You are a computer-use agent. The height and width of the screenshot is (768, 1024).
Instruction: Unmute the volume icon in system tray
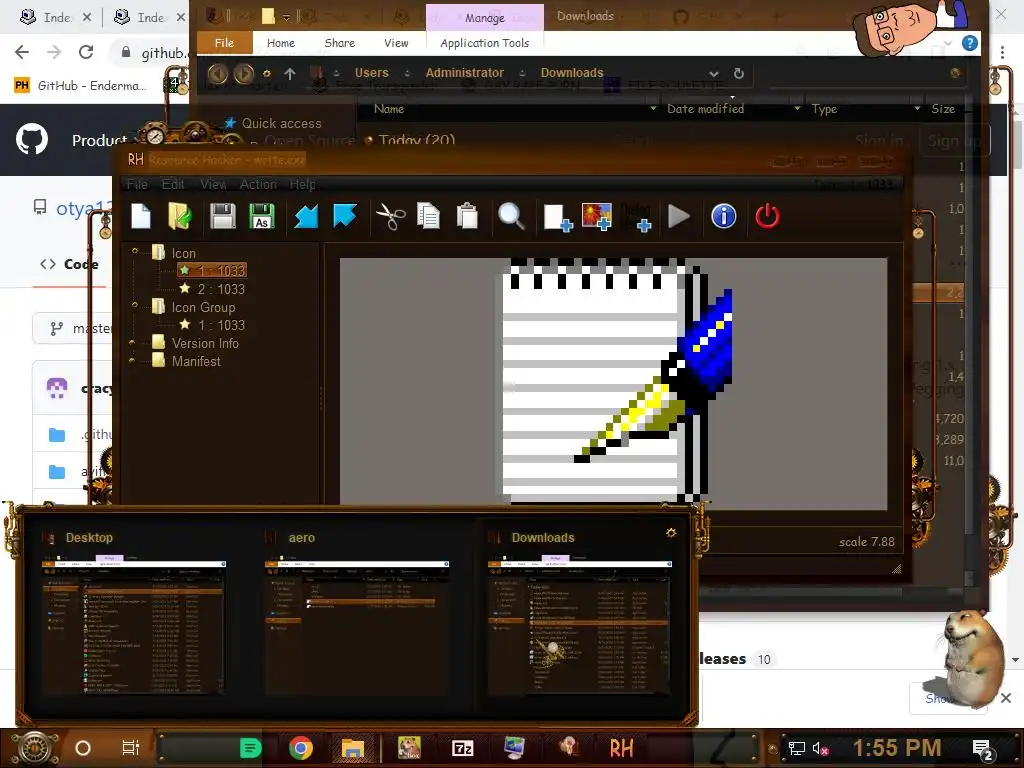(x=820, y=748)
